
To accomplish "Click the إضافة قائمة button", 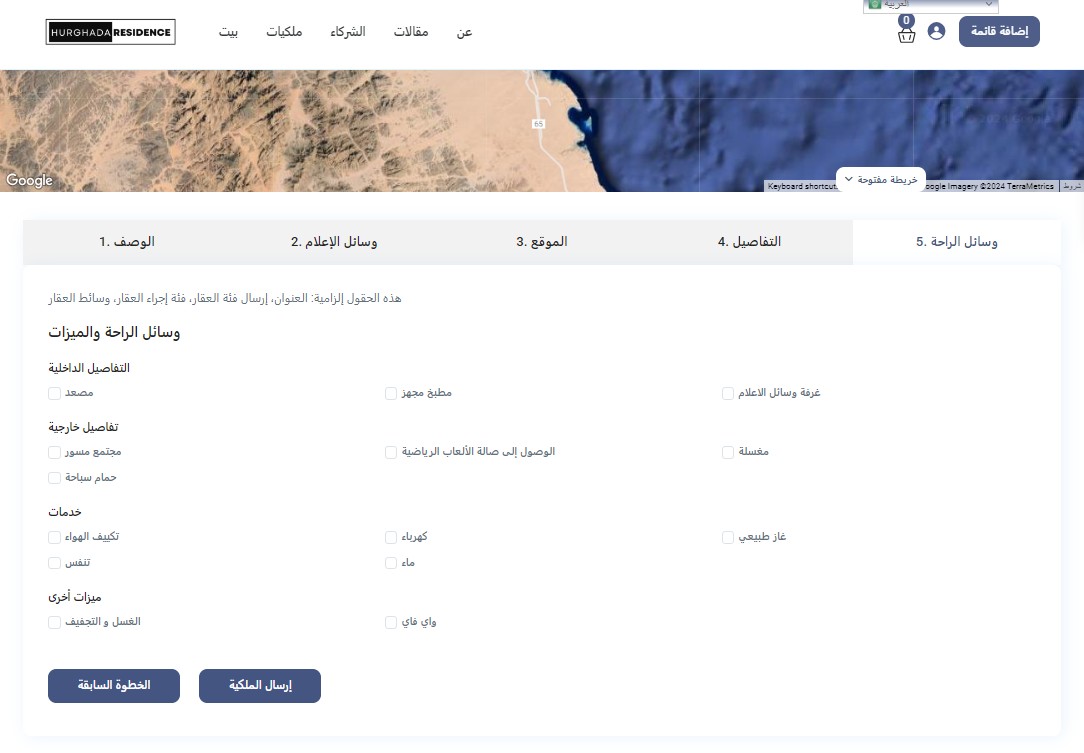I will point(999,31).
